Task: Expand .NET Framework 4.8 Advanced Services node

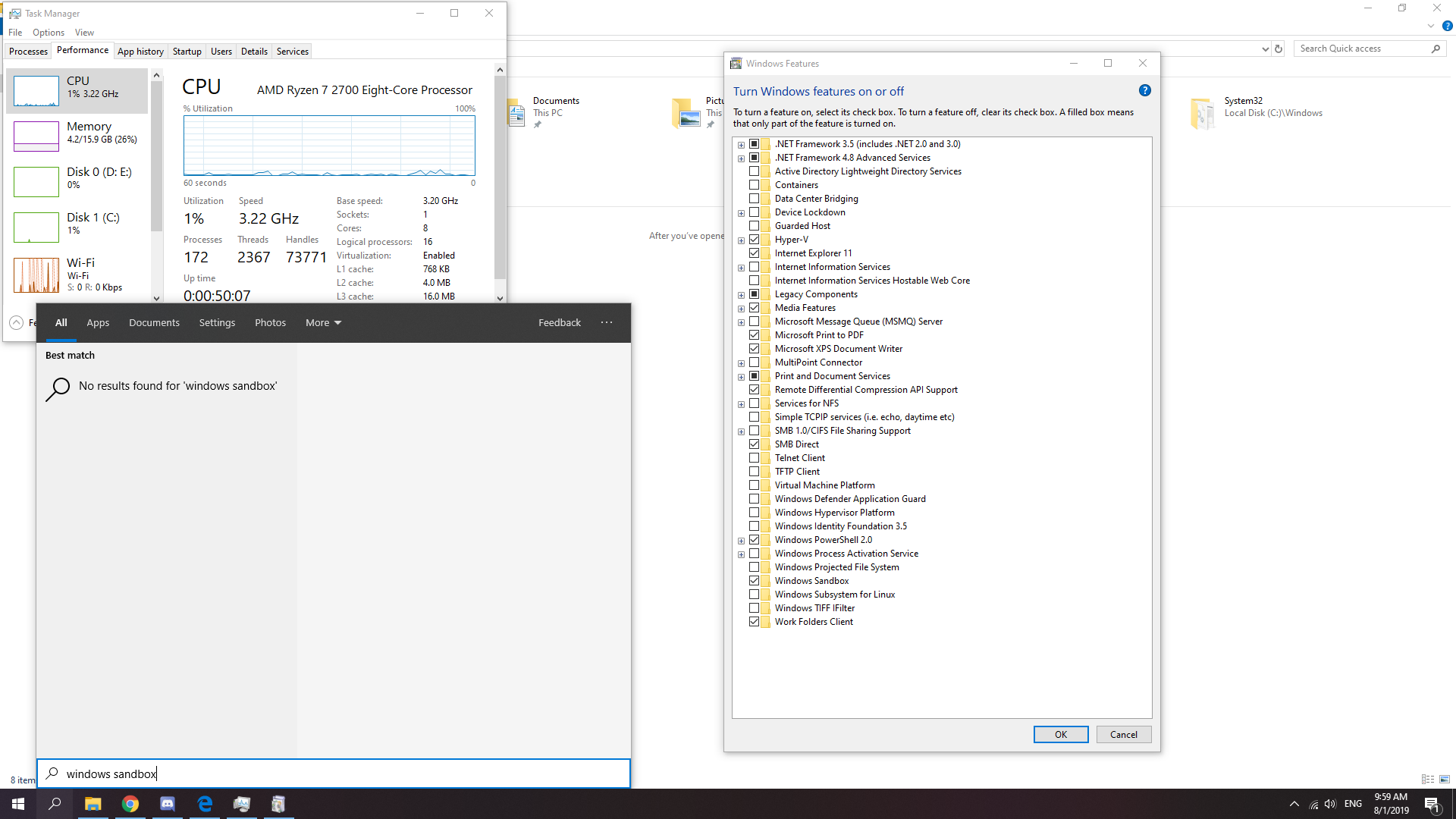Action: click(741, 158)
